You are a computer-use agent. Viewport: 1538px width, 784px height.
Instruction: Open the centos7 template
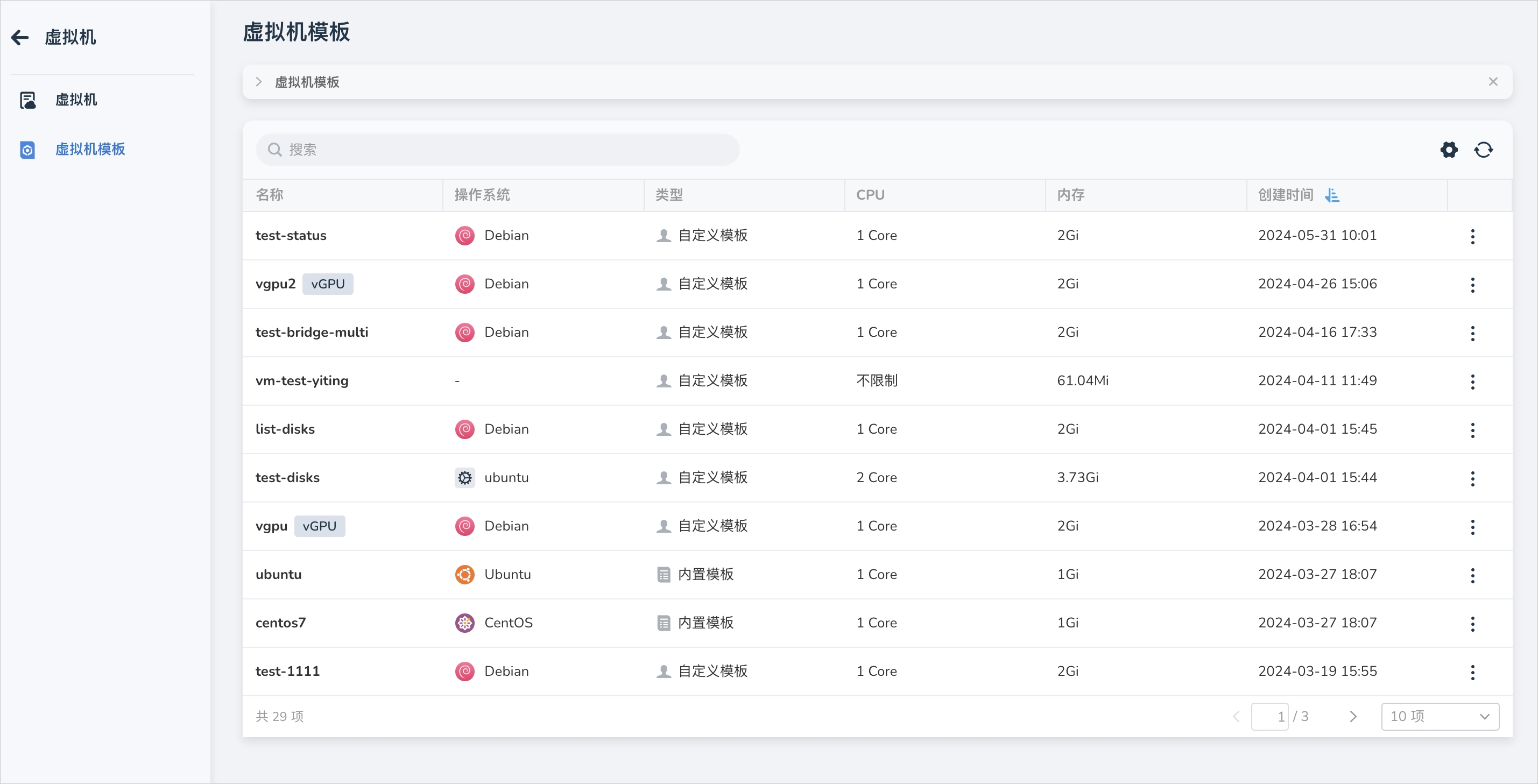coord(280,622)
